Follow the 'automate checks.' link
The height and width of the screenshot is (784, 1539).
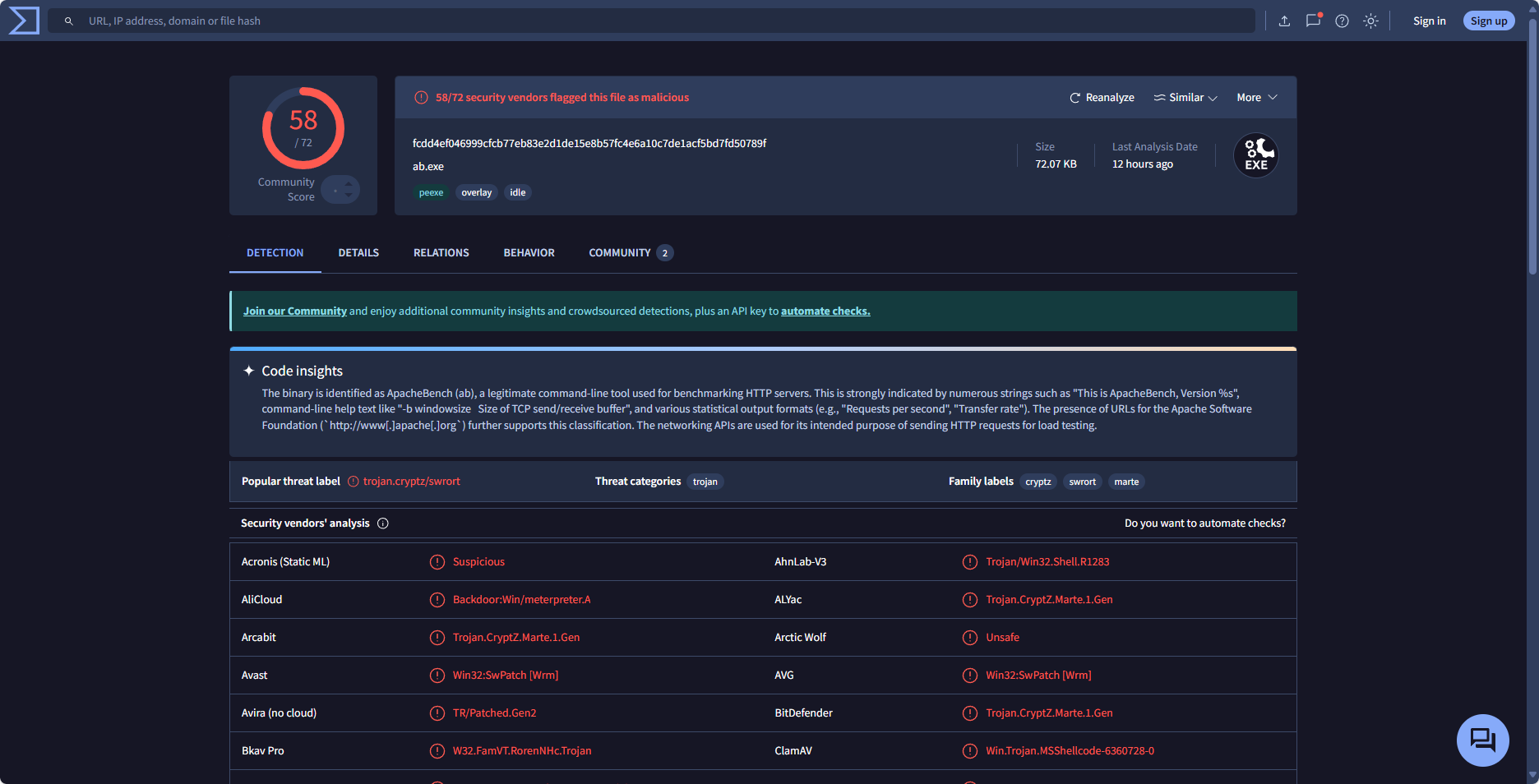coord(825,311)
